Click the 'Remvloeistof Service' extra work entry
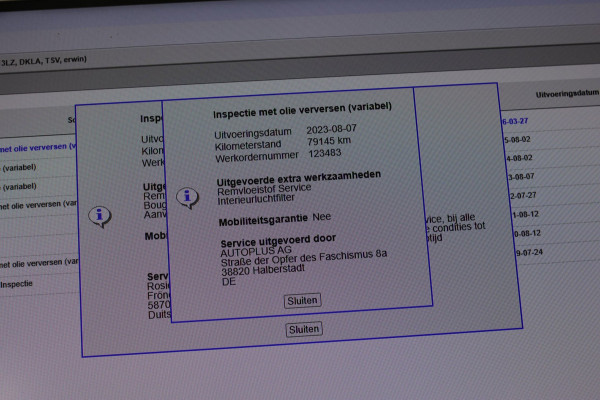 pos(264,187)
